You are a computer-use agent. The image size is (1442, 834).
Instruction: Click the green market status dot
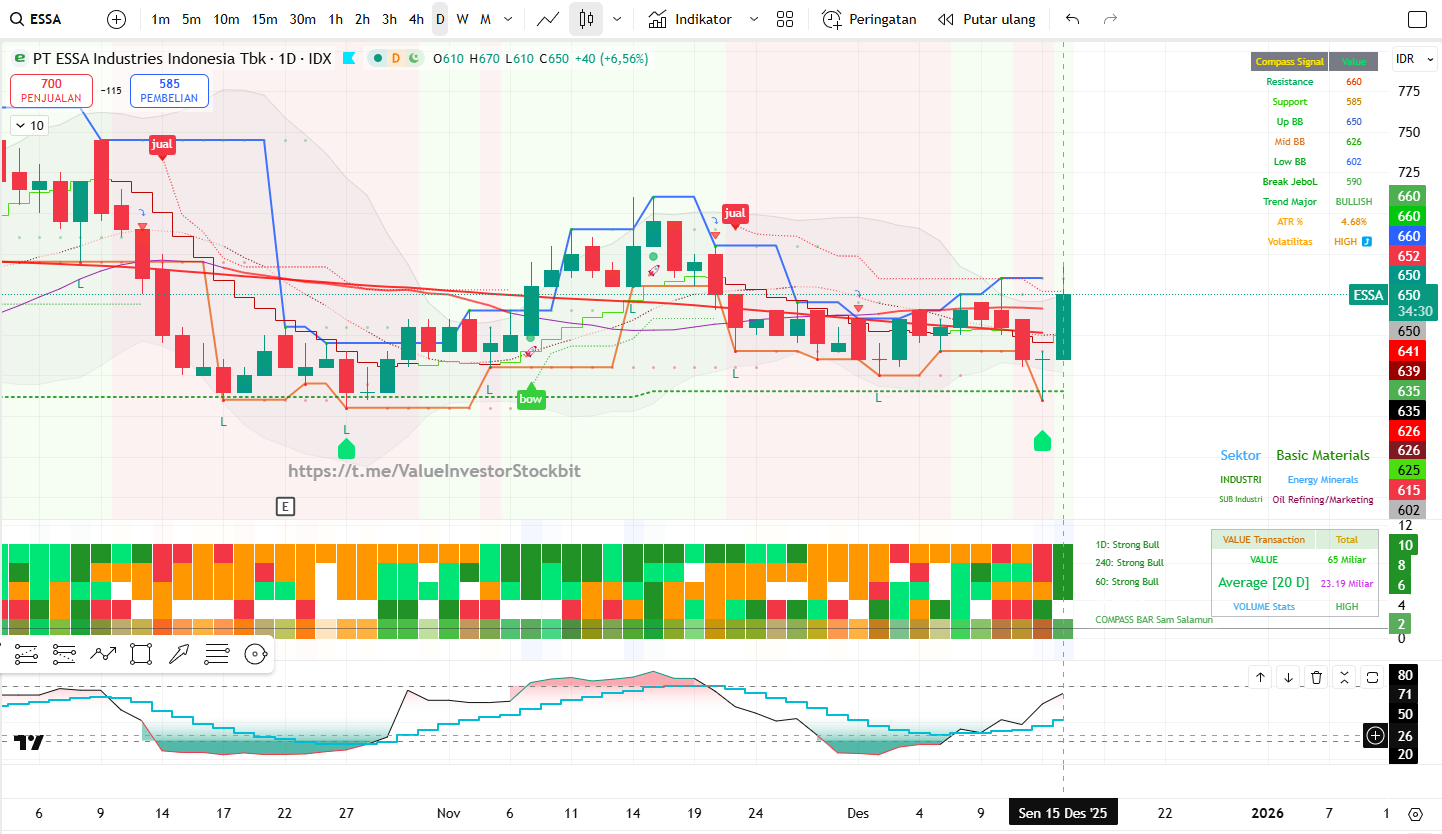pos(377,58)
